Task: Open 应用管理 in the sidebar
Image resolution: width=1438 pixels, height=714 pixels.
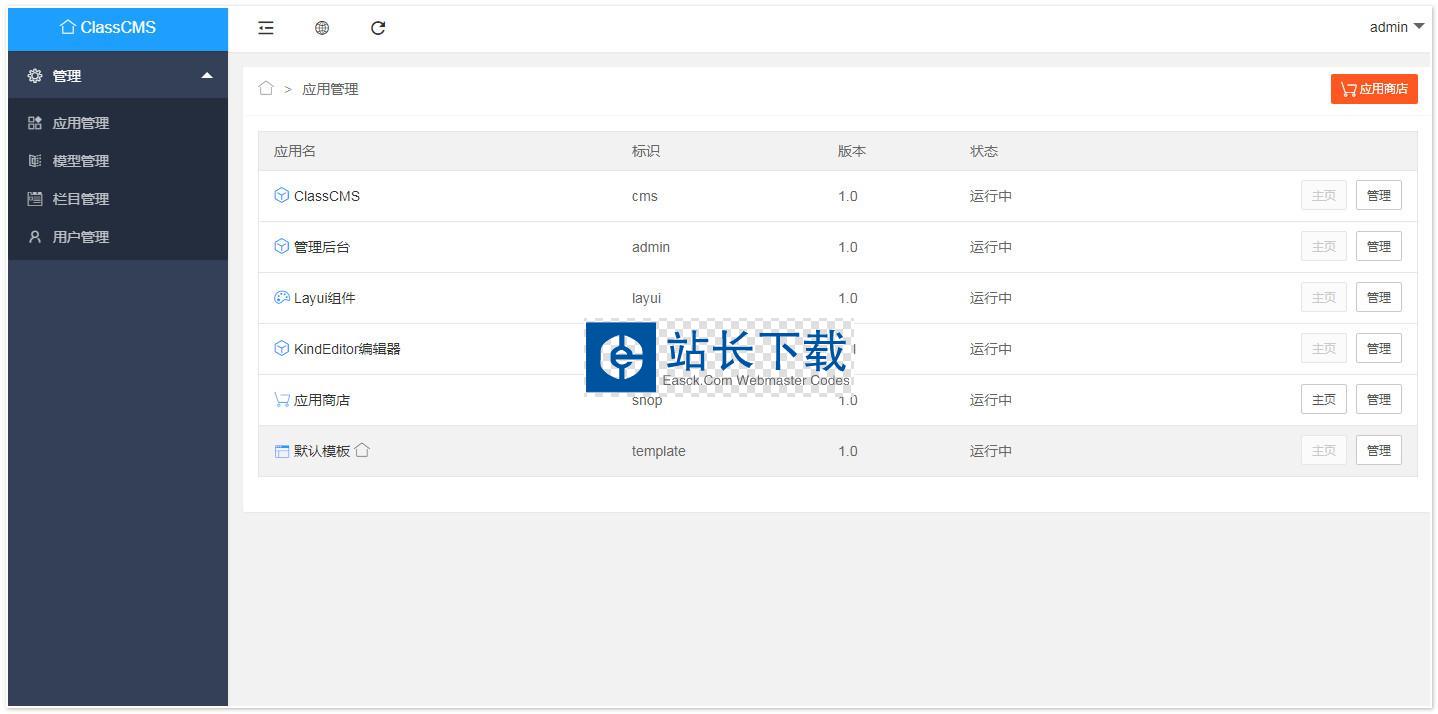Action: tap(81, 123)
